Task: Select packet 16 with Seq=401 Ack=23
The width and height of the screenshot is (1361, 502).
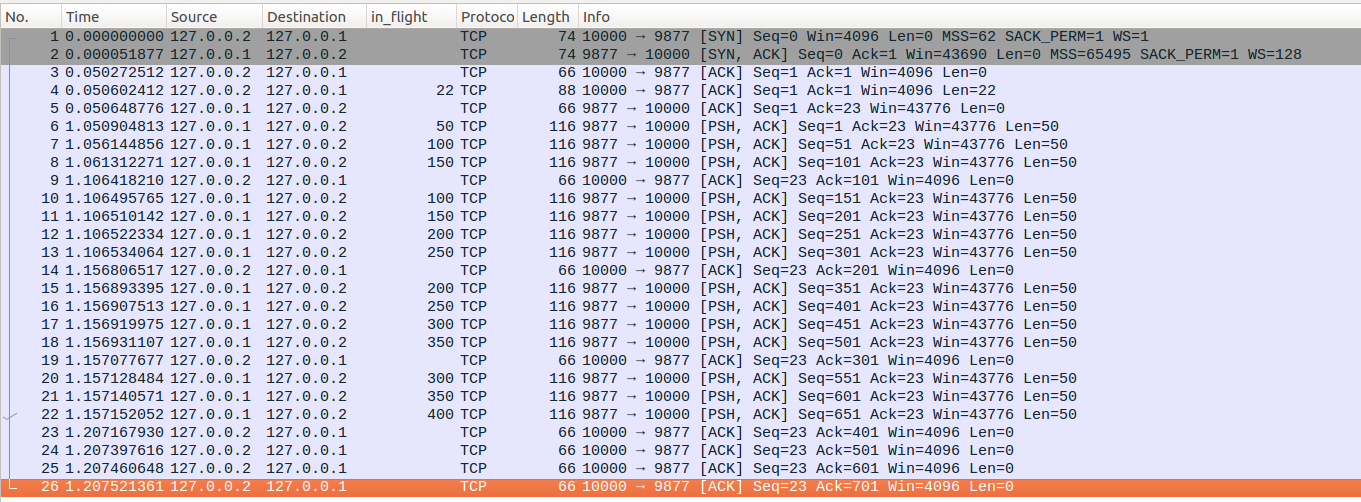Action: coord(680,307)
